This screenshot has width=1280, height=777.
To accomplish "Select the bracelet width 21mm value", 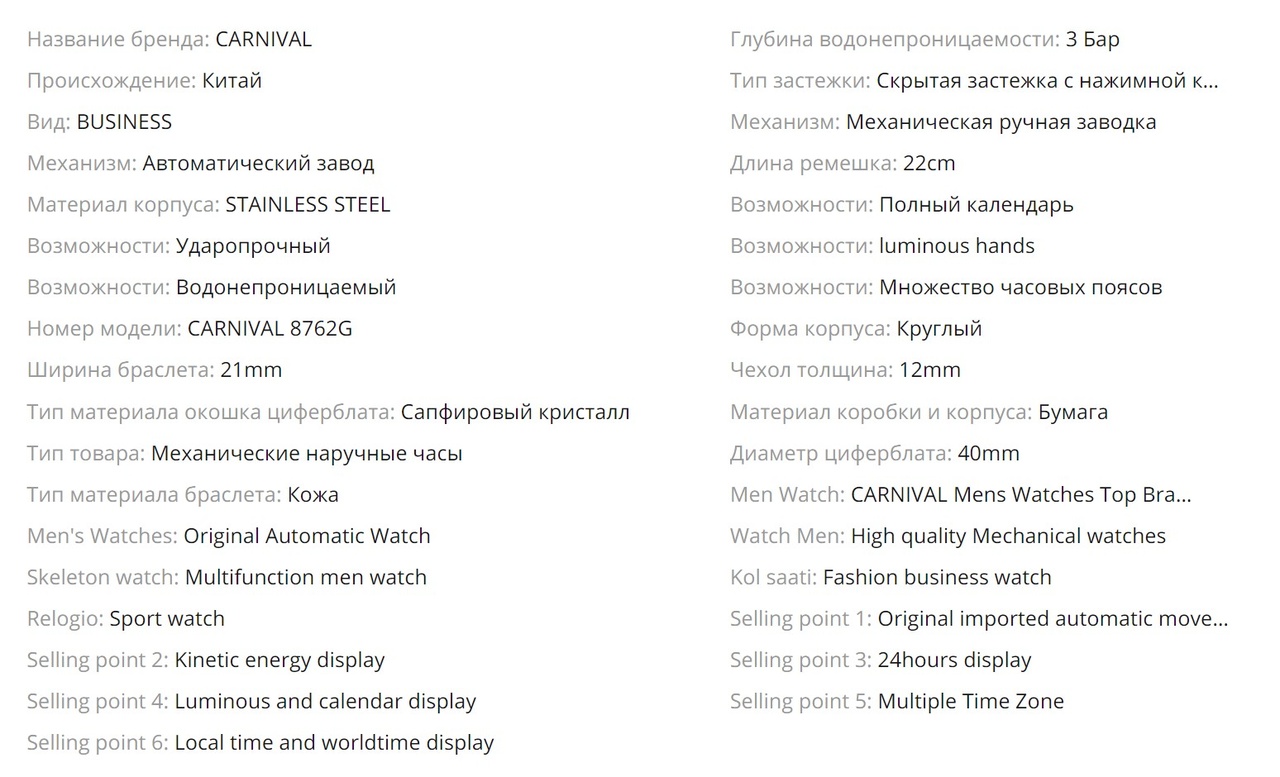I will [x=252, y=370].
